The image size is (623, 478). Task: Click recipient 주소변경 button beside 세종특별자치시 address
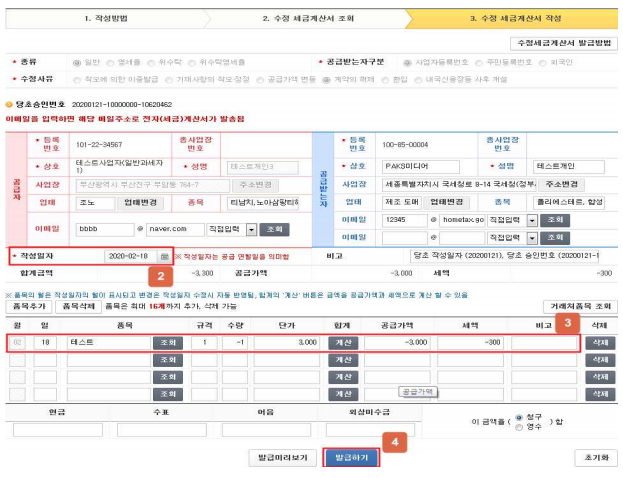point(561,184)
